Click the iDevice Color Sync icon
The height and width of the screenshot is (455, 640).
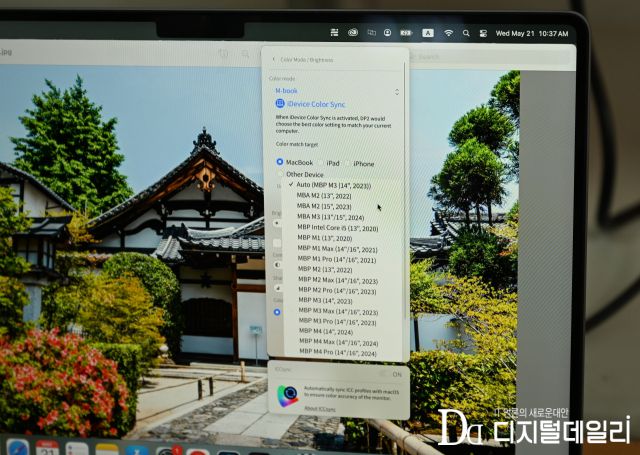tap(281, 103)
